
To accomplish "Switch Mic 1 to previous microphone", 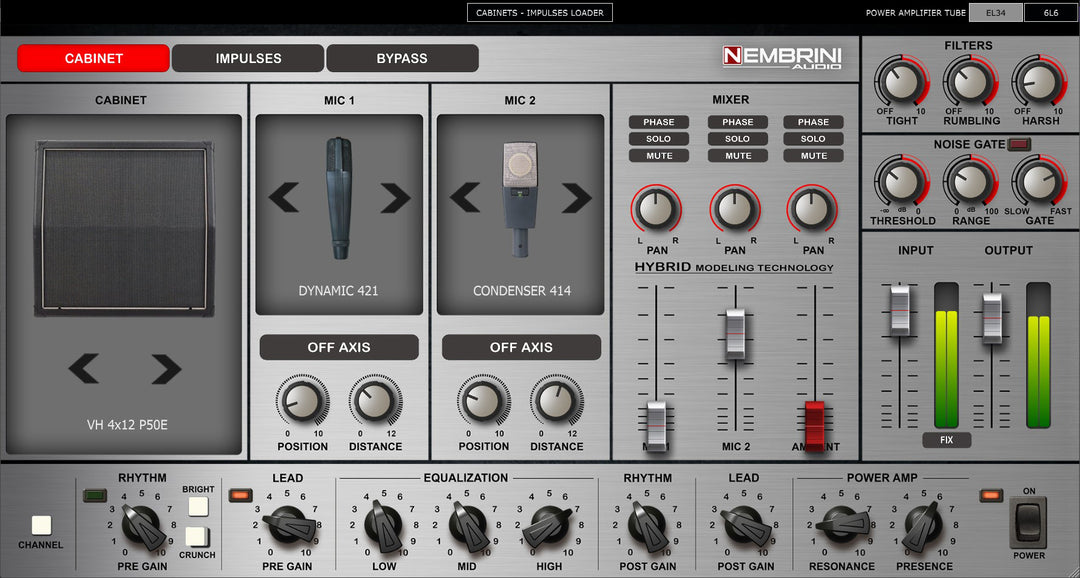I will [x=284, y=198].
